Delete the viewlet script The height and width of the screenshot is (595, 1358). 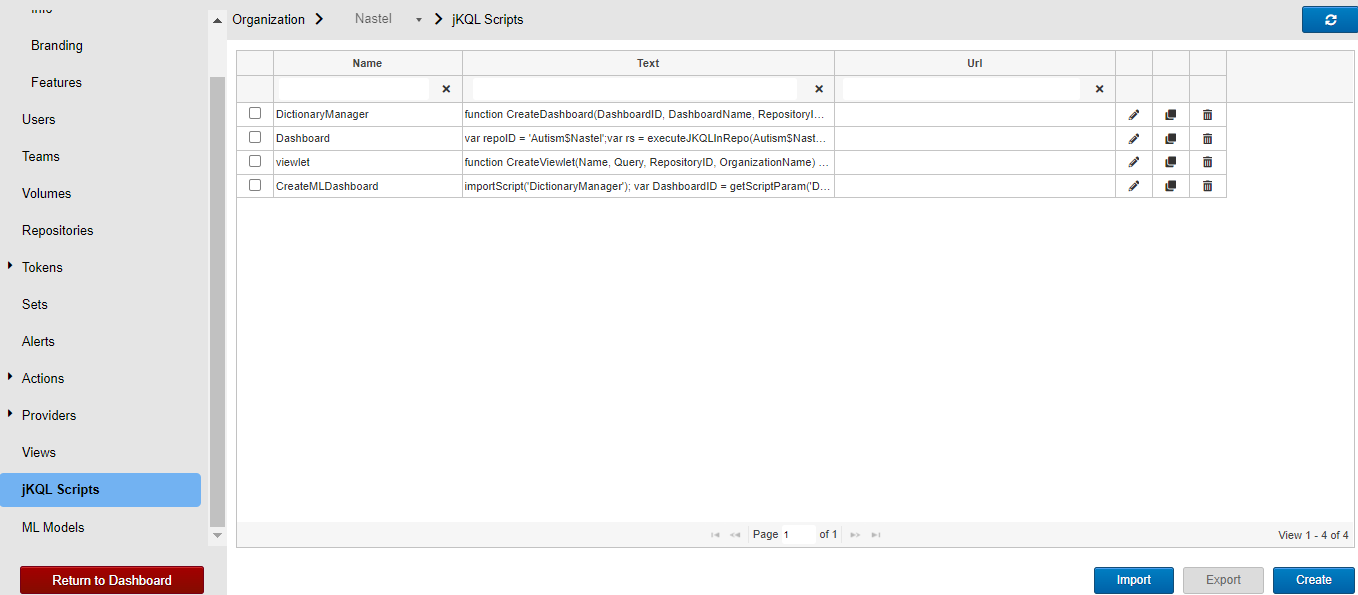tap(1207, 162)
